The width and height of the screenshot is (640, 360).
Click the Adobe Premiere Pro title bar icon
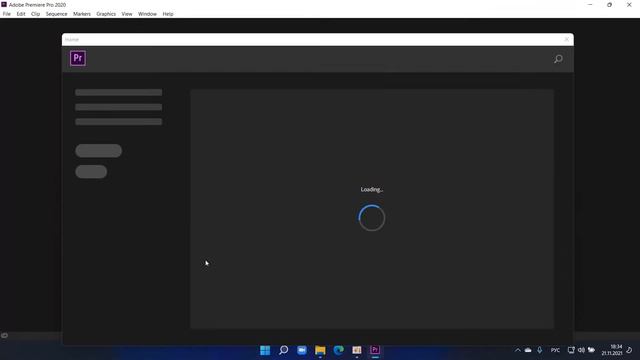point(4,4)
